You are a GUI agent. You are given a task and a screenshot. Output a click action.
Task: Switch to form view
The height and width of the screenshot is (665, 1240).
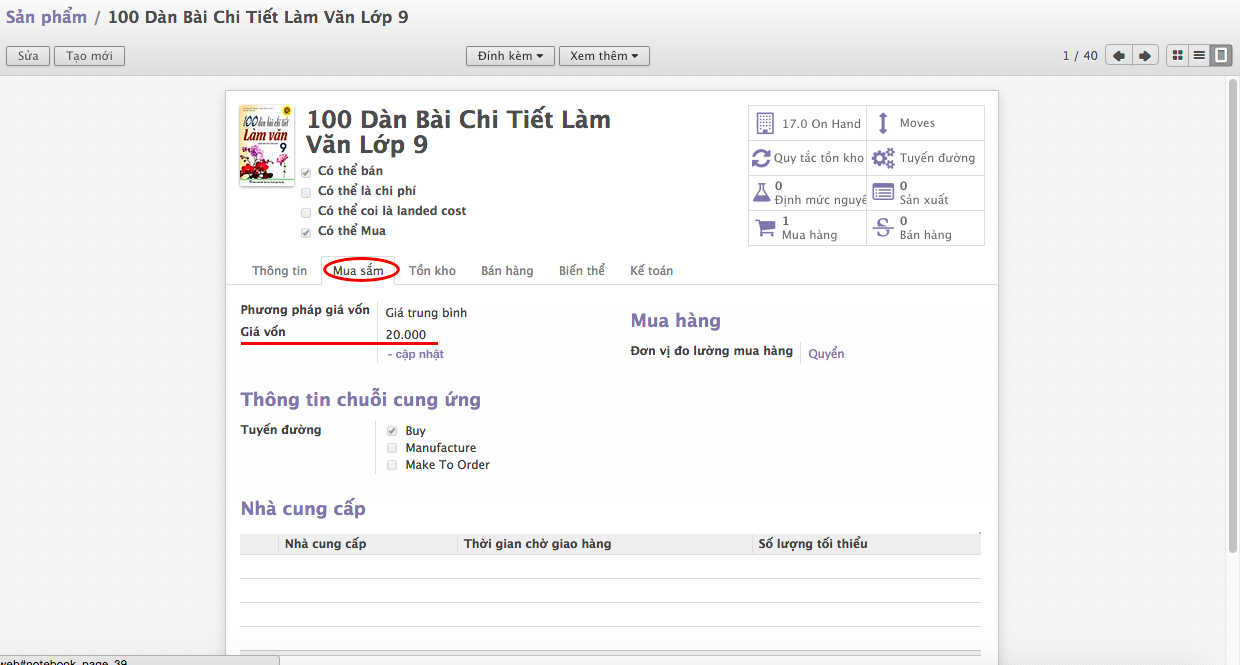point(1221,56)
